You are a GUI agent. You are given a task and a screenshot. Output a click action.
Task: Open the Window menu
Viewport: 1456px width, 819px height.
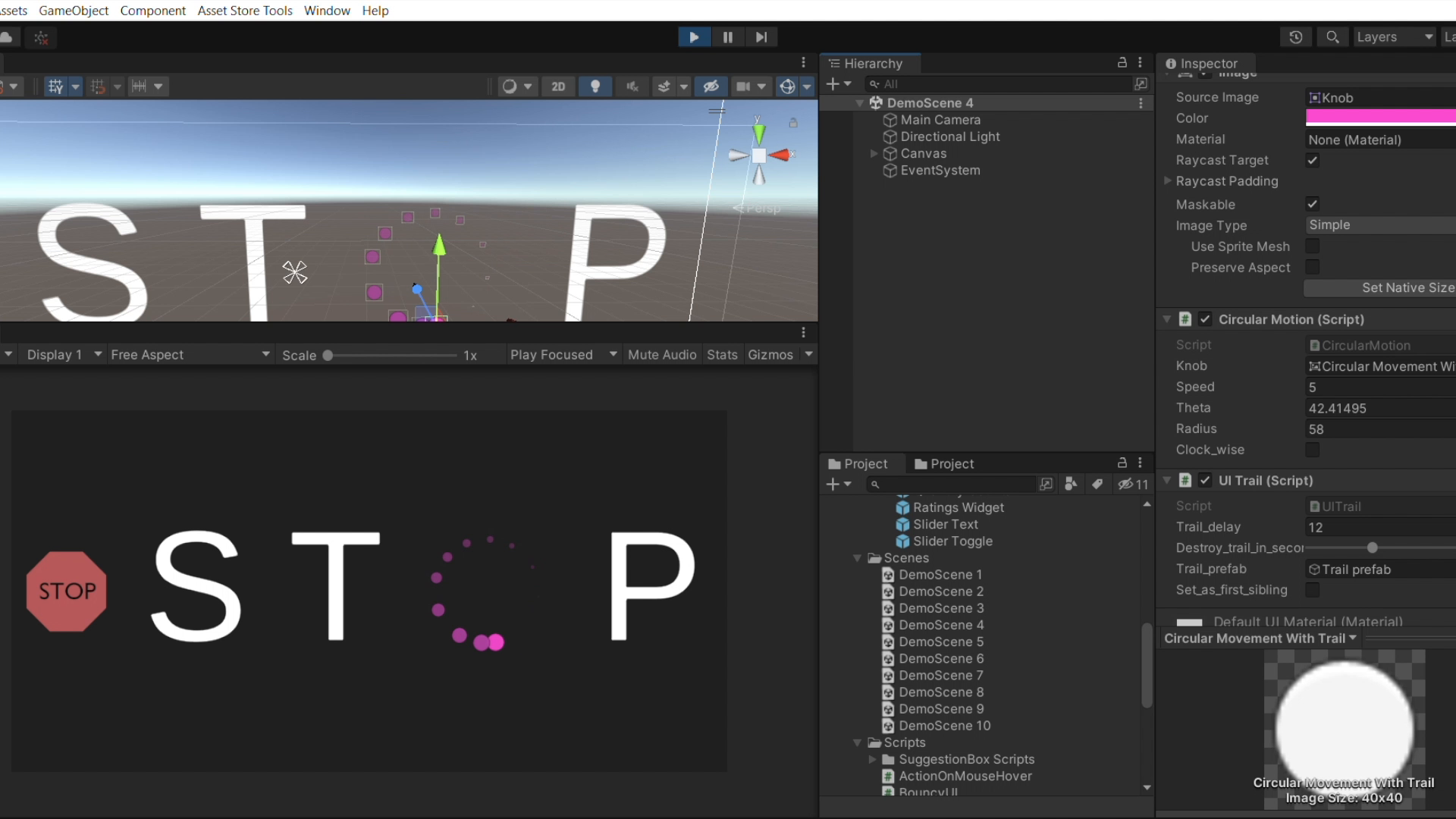[x=327, y=11]
